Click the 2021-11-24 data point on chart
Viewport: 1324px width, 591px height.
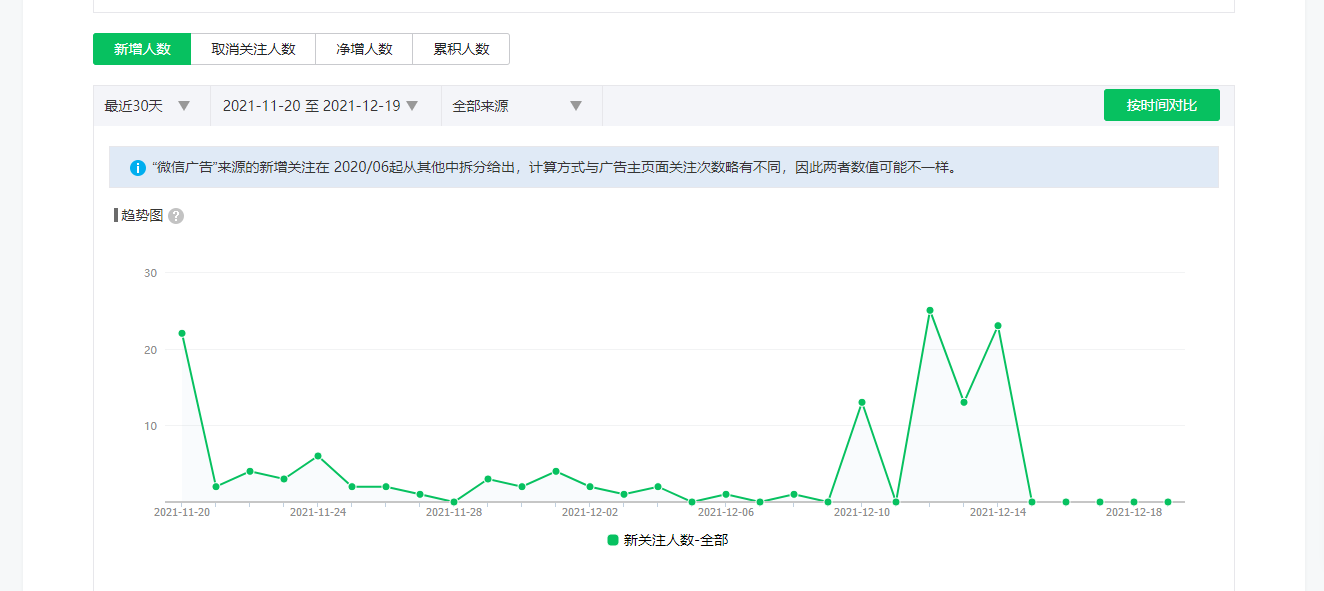point(318,456)
